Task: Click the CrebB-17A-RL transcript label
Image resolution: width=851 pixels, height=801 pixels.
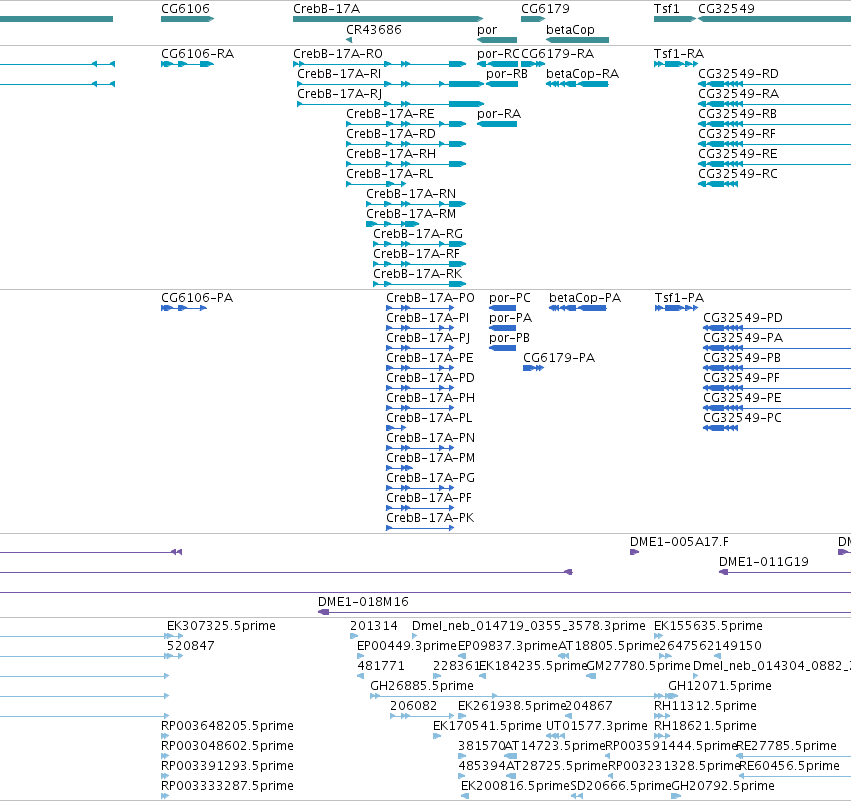Action: [390, 174]
